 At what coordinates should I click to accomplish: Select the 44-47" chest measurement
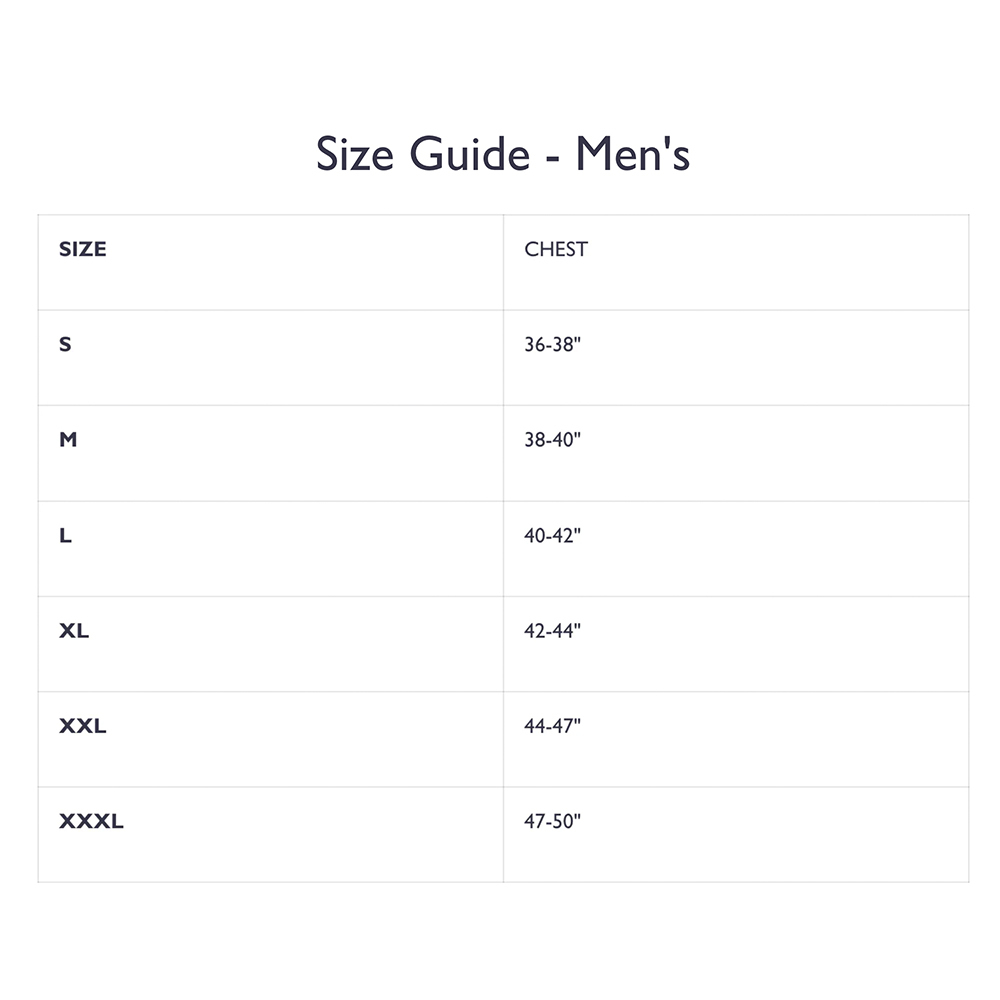(552, 726)
